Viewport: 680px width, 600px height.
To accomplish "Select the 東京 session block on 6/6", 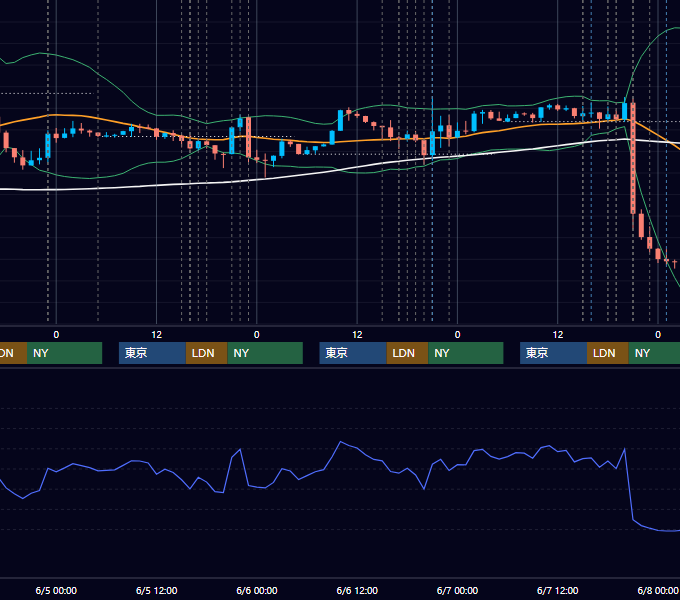I will 353,353.
